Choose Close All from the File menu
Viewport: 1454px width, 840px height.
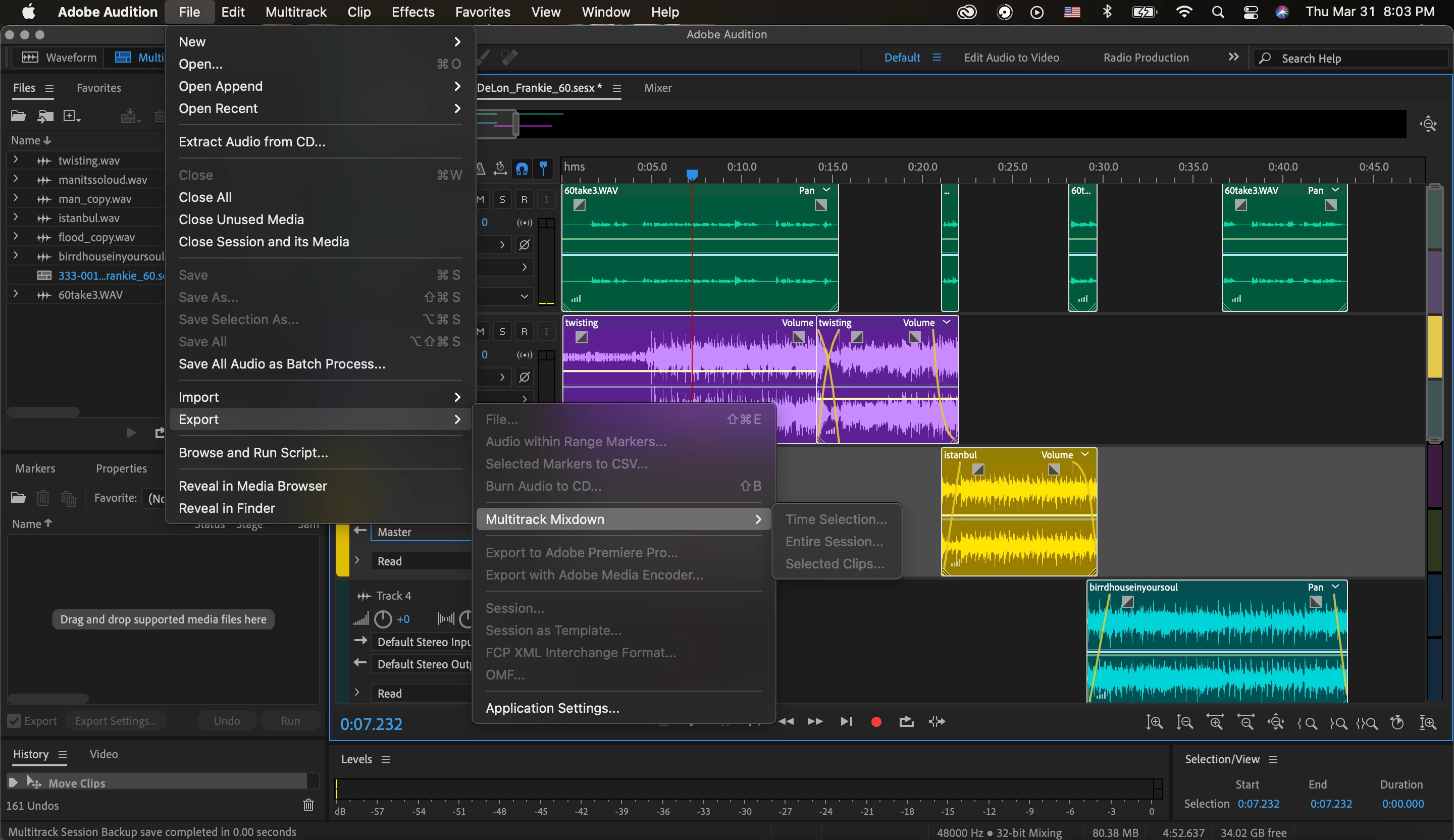click(205, 197)
